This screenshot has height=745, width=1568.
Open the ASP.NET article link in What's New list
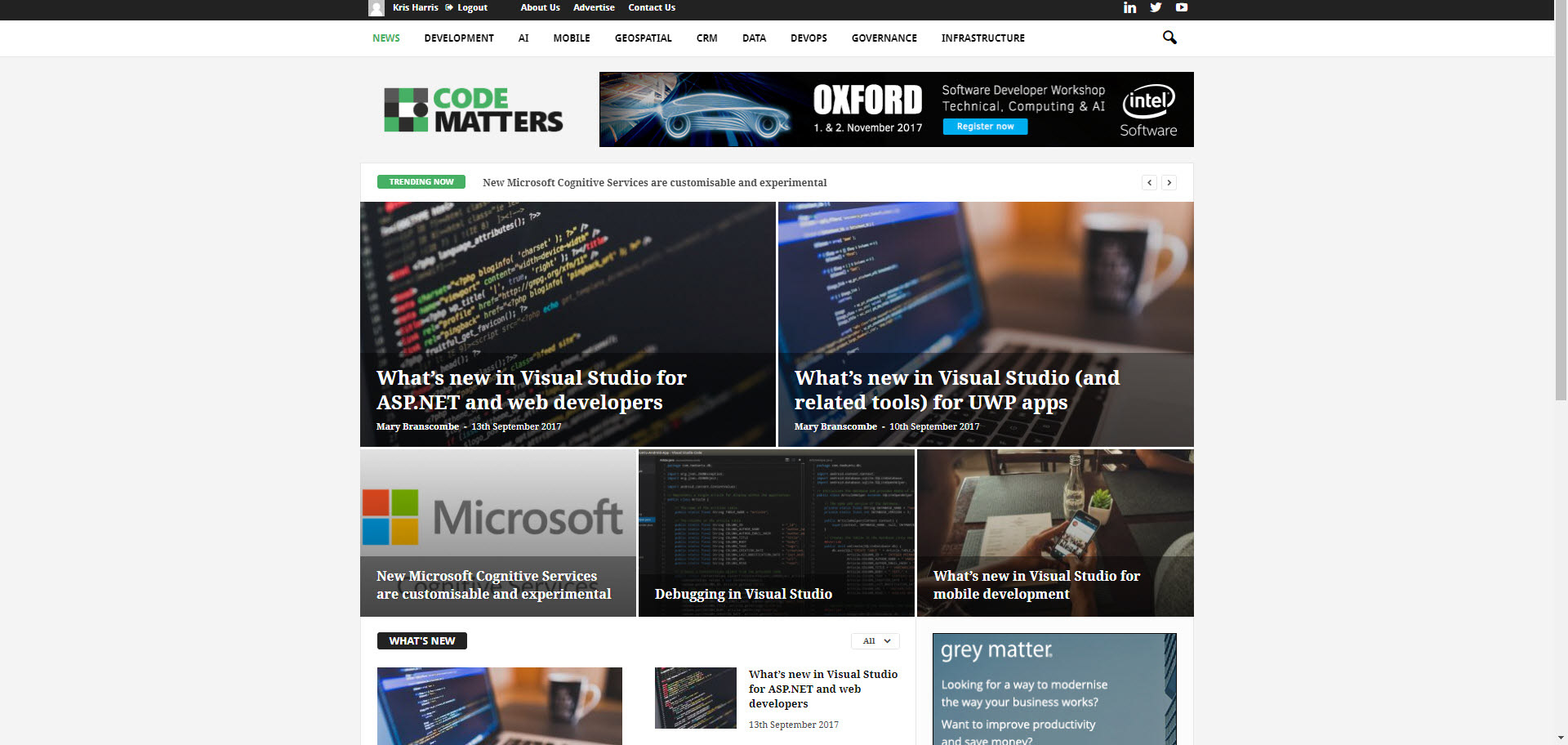point(823,689)
